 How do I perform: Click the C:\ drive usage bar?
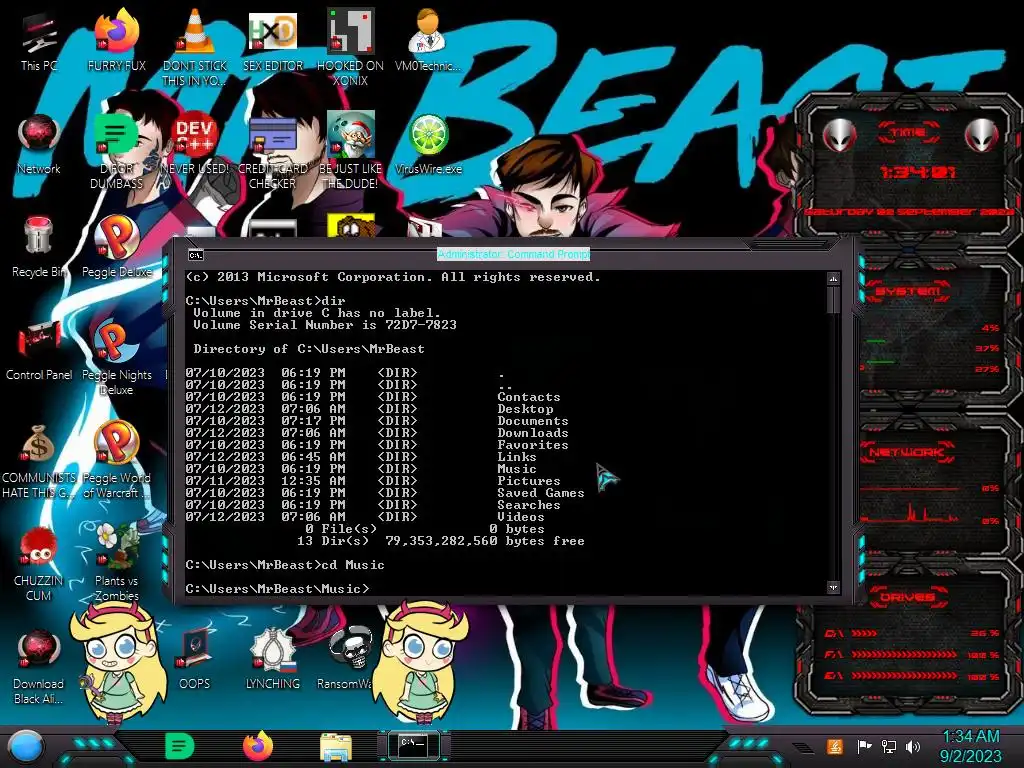tap(863, 633)
